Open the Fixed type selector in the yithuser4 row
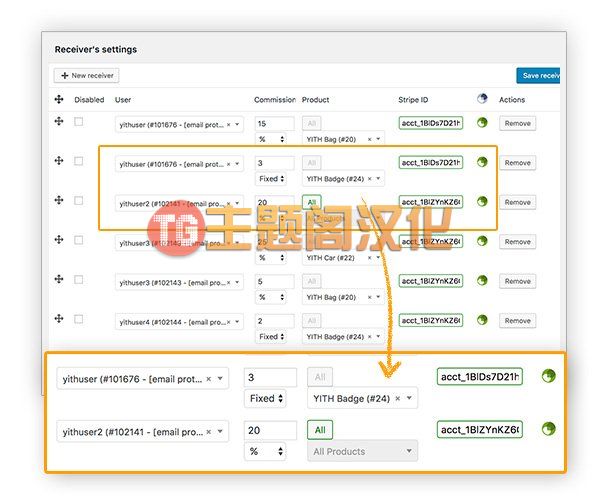Screen dimensions: 600x500 point(271,337)
